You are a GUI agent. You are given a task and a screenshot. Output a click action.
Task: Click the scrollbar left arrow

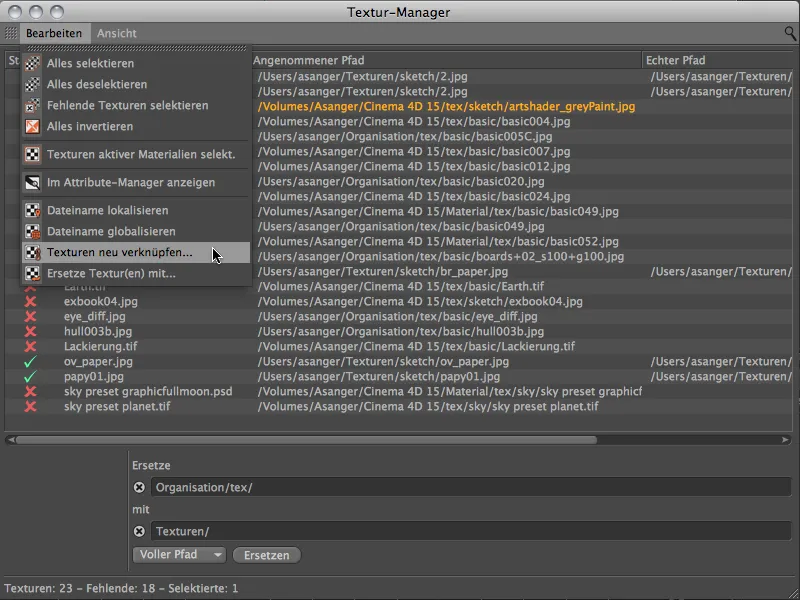[x=10, y=440]
